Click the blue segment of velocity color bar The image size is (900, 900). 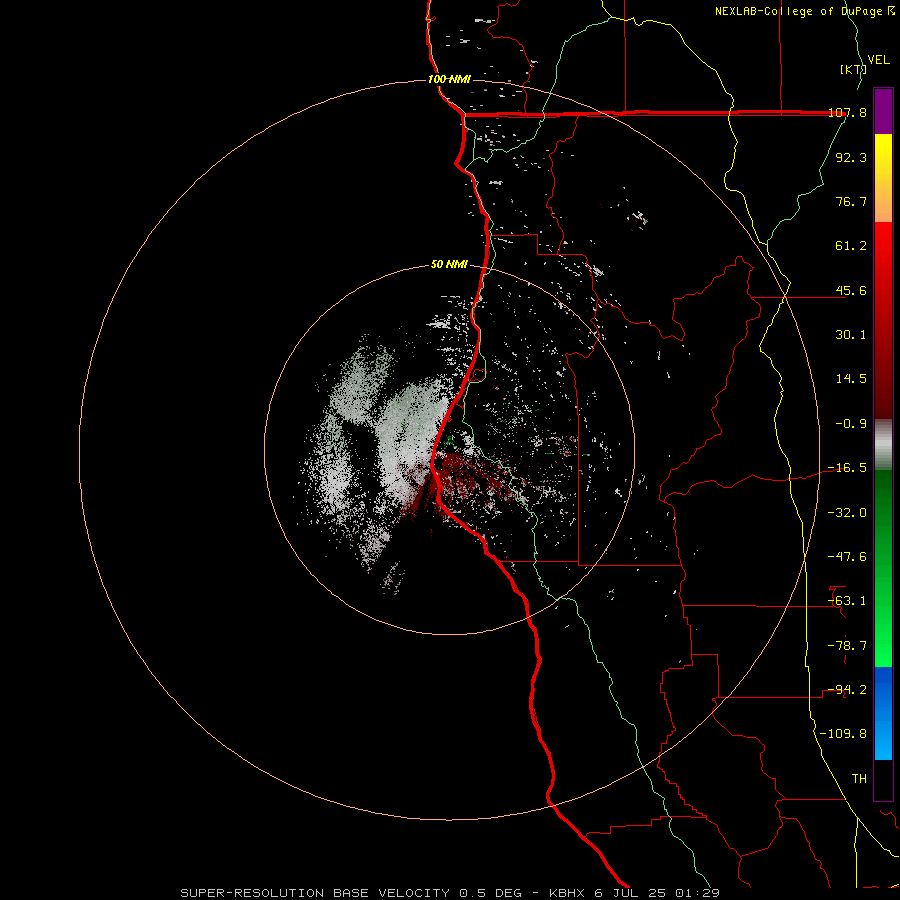click(883, 713)
